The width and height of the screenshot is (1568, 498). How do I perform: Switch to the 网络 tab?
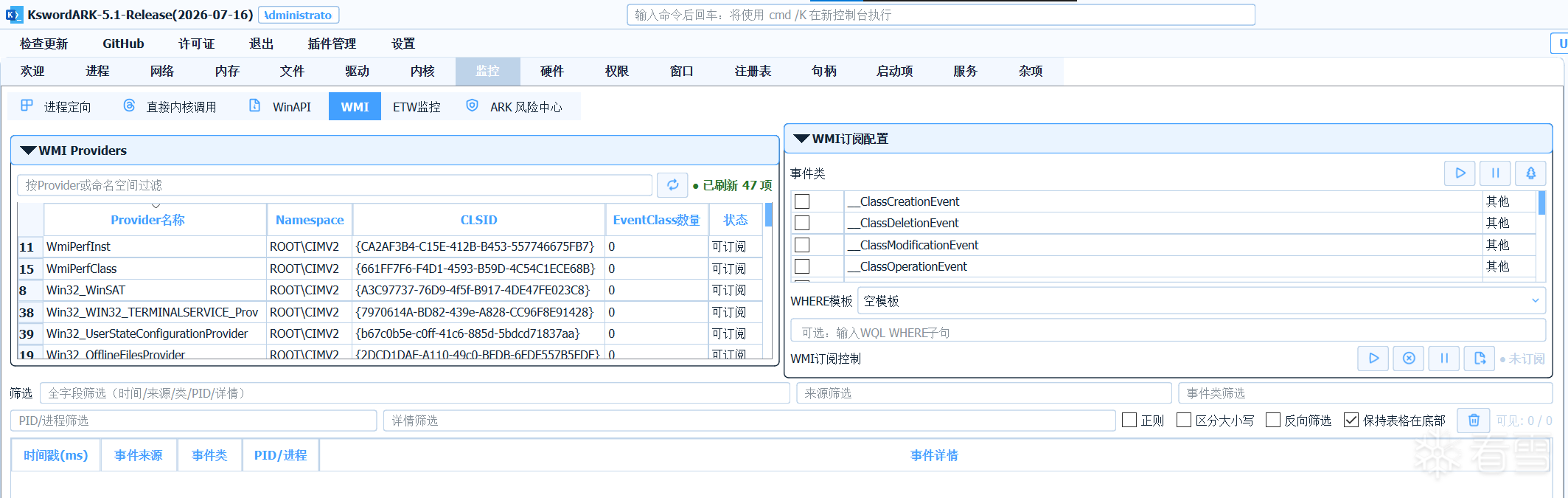click(162, 71)
